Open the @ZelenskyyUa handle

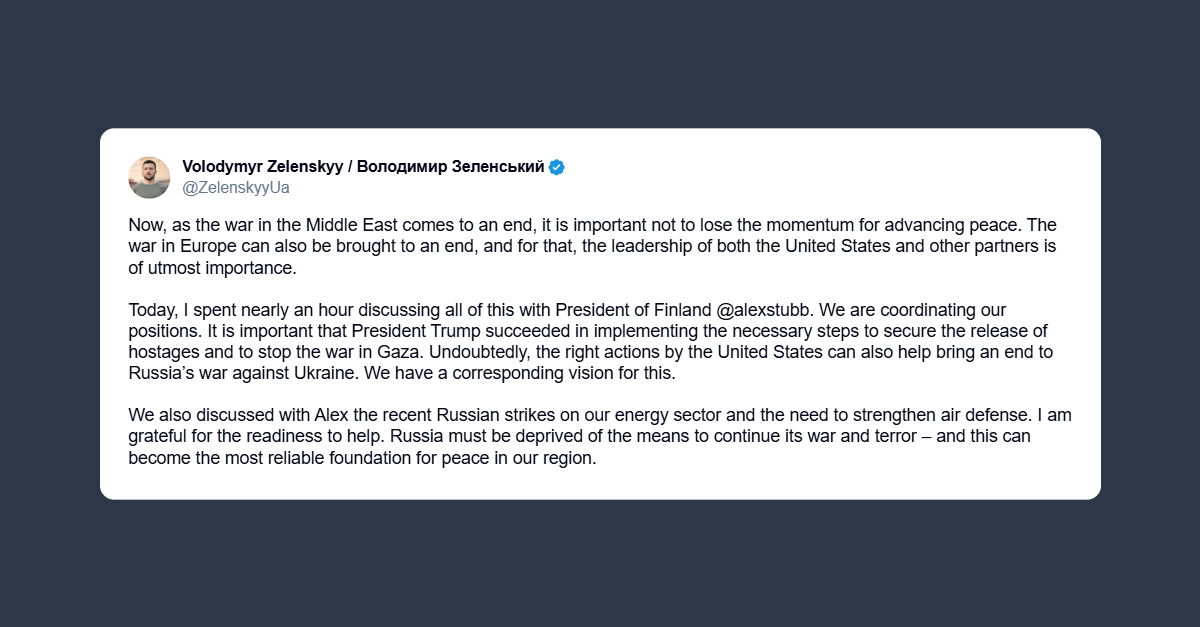pyautogui.click(x=236, y=187)
